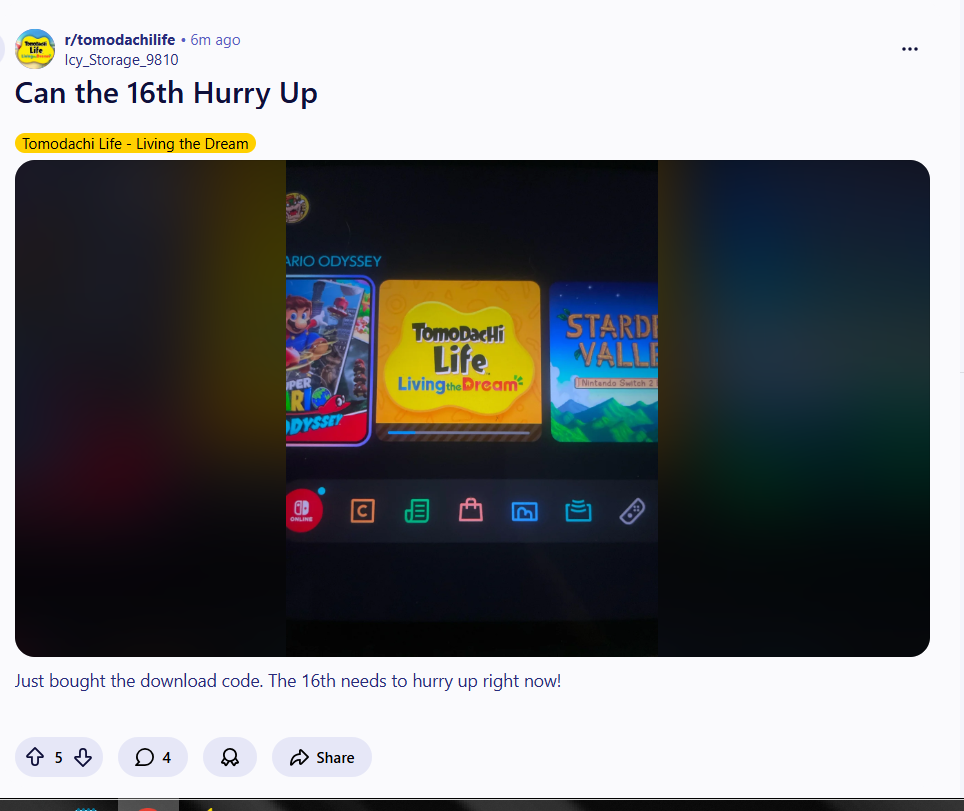Click the Controllers Joy-Con icon in image
Viewport: 964px width, 811px height.
tap(633, 511)
